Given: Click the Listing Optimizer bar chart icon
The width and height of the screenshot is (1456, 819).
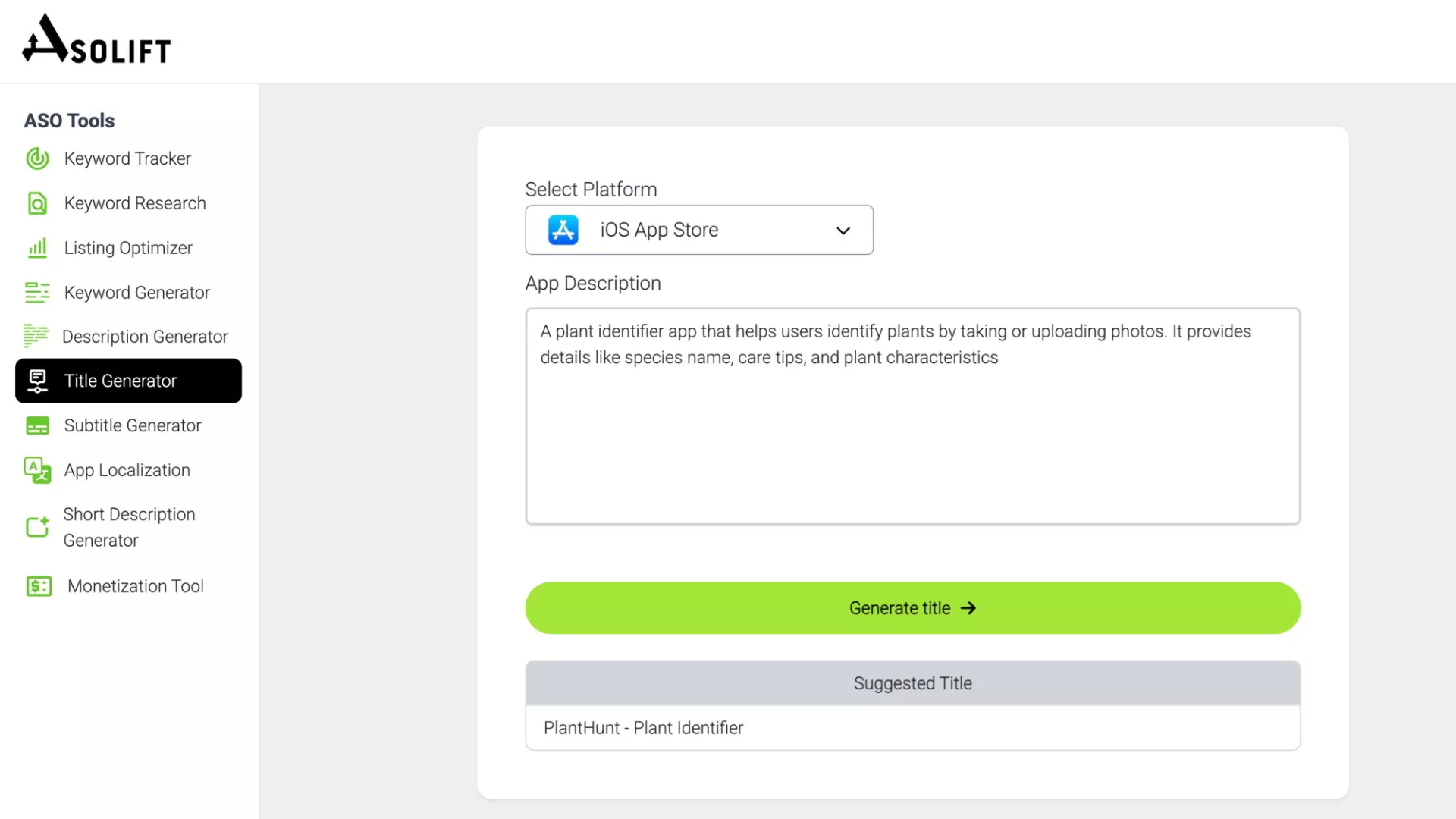Looking at the screenshot, I should coord(37,248).
